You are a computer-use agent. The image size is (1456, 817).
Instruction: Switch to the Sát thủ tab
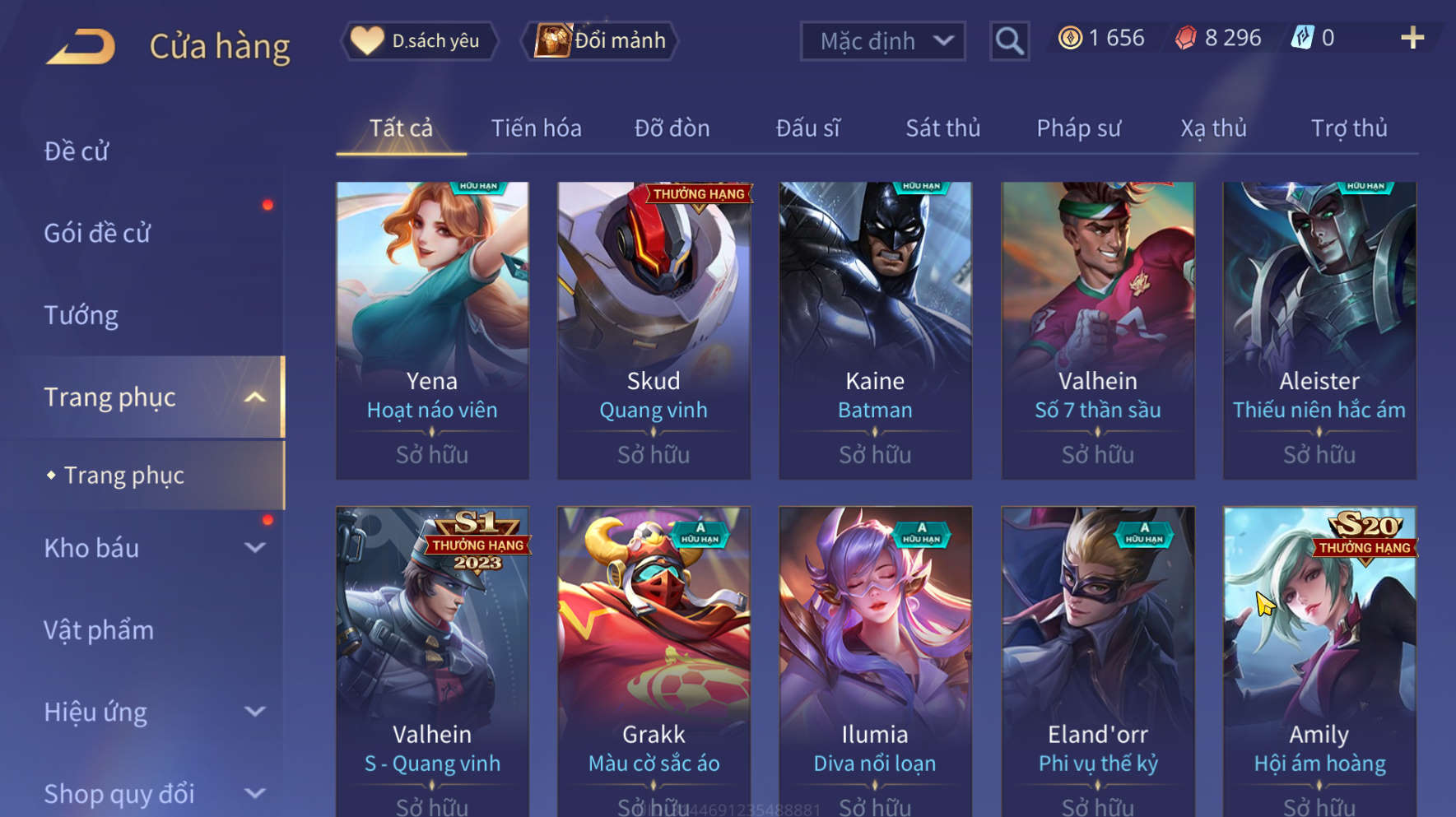click(x=943, y=128)
